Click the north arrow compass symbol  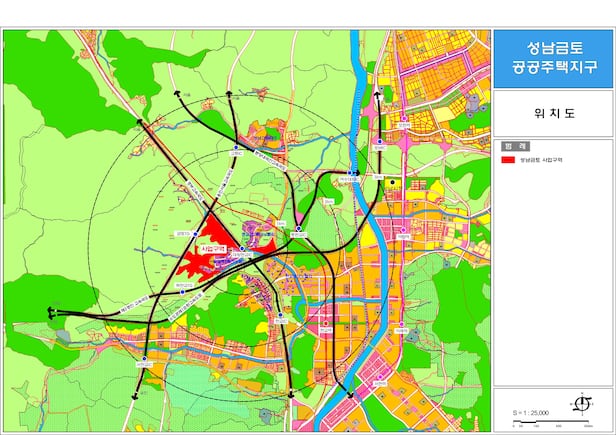[x=581, y=403]
